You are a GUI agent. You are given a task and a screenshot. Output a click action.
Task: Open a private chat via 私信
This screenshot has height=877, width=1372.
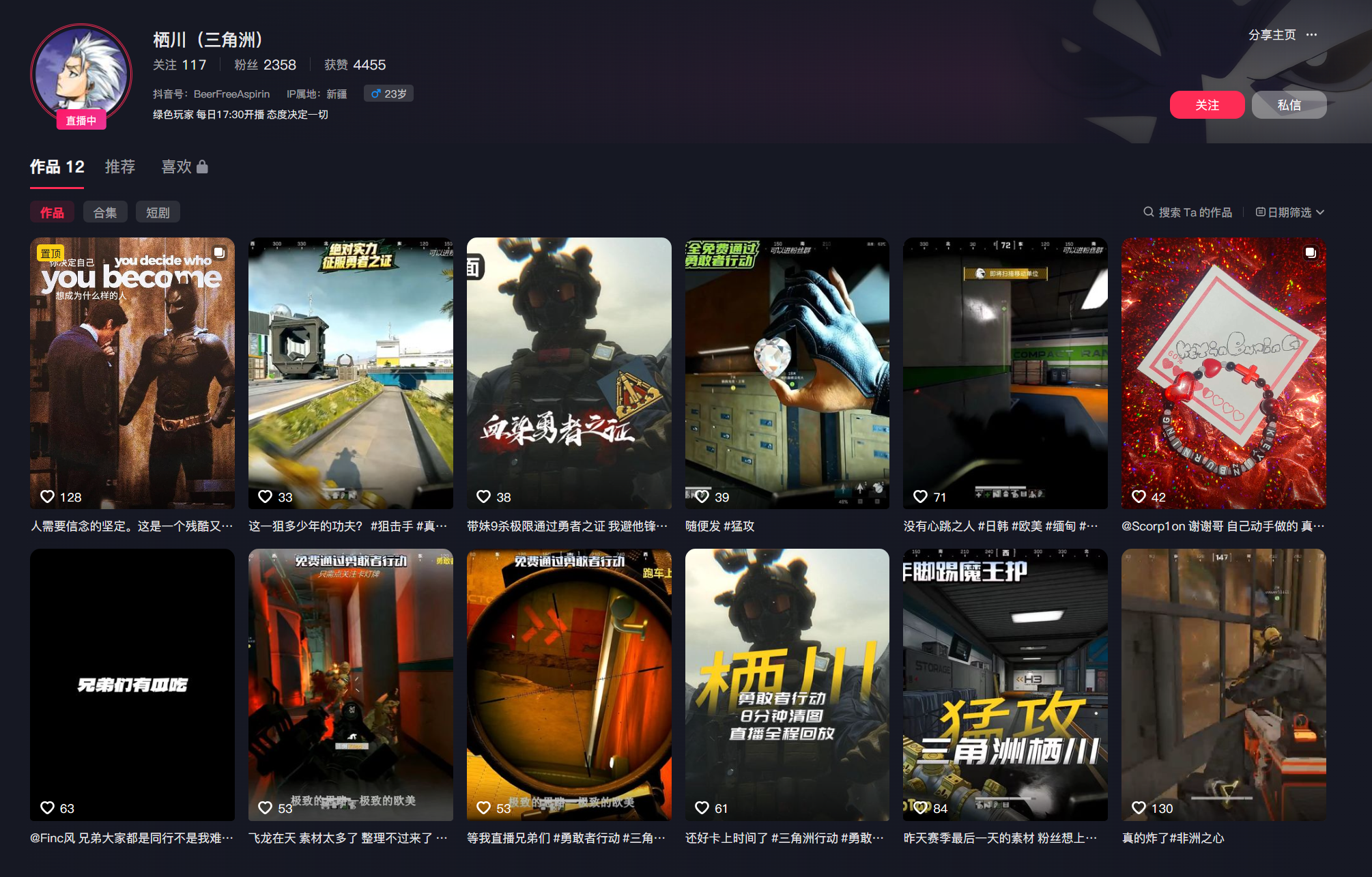coord(1289,104)
